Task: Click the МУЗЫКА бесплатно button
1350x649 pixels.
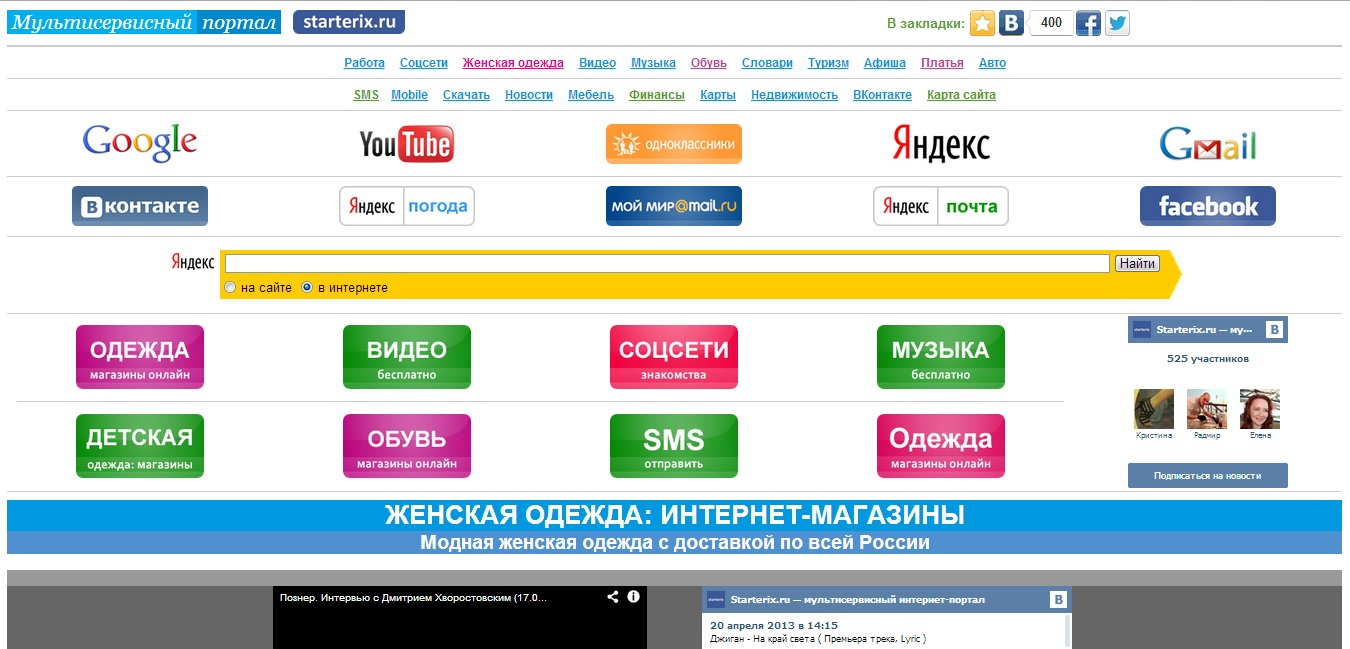Action: point(941,357)
